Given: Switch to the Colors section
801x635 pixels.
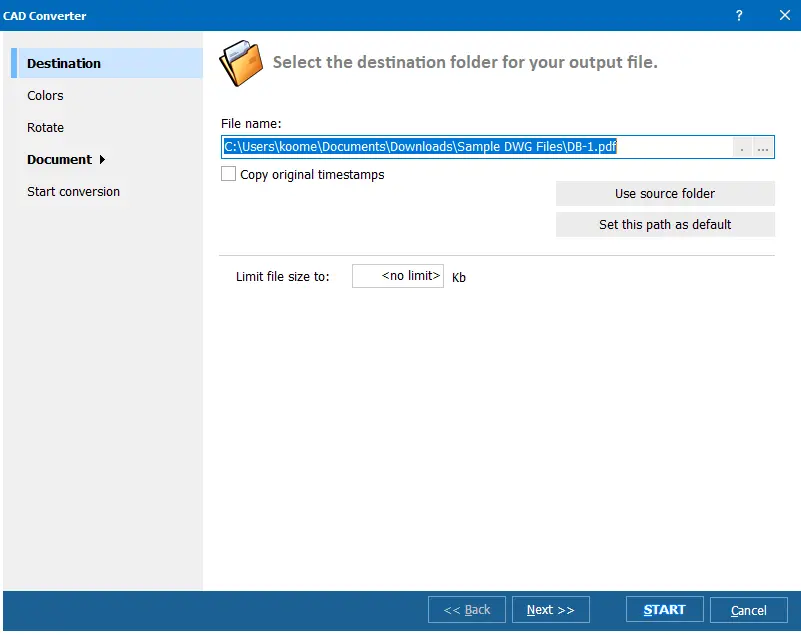Looking at the screenshot, I should tap(45, 96).
